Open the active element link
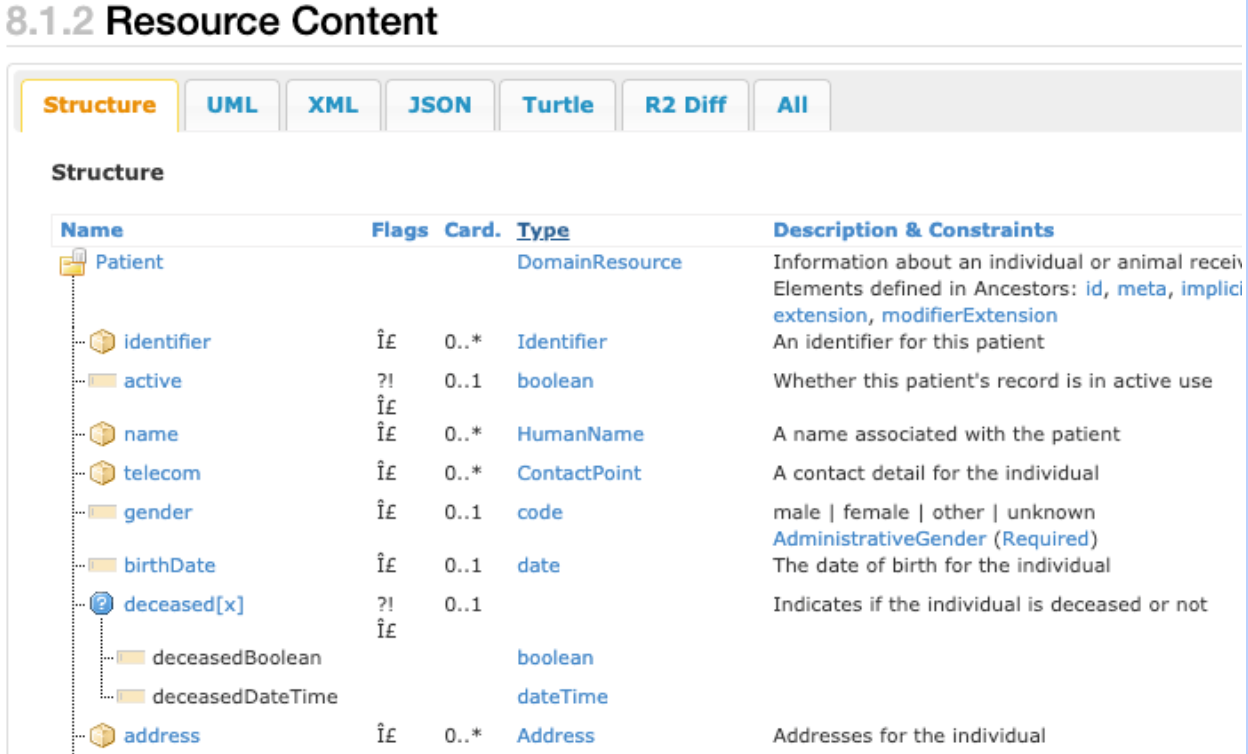The height and width of the screenshot is (754, 1248). pos(153,381)
